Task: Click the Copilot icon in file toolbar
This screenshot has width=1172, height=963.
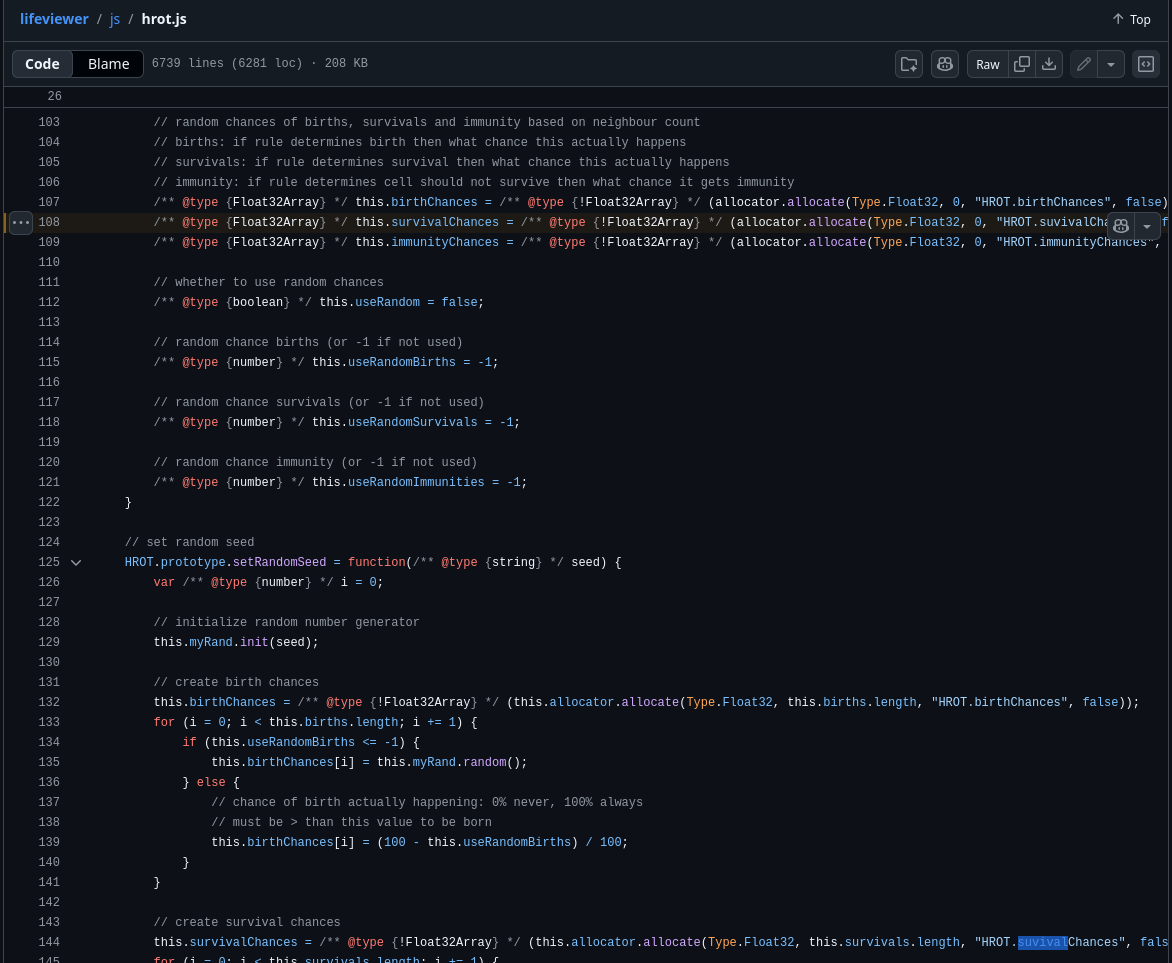Action: [x=945, y=64]
